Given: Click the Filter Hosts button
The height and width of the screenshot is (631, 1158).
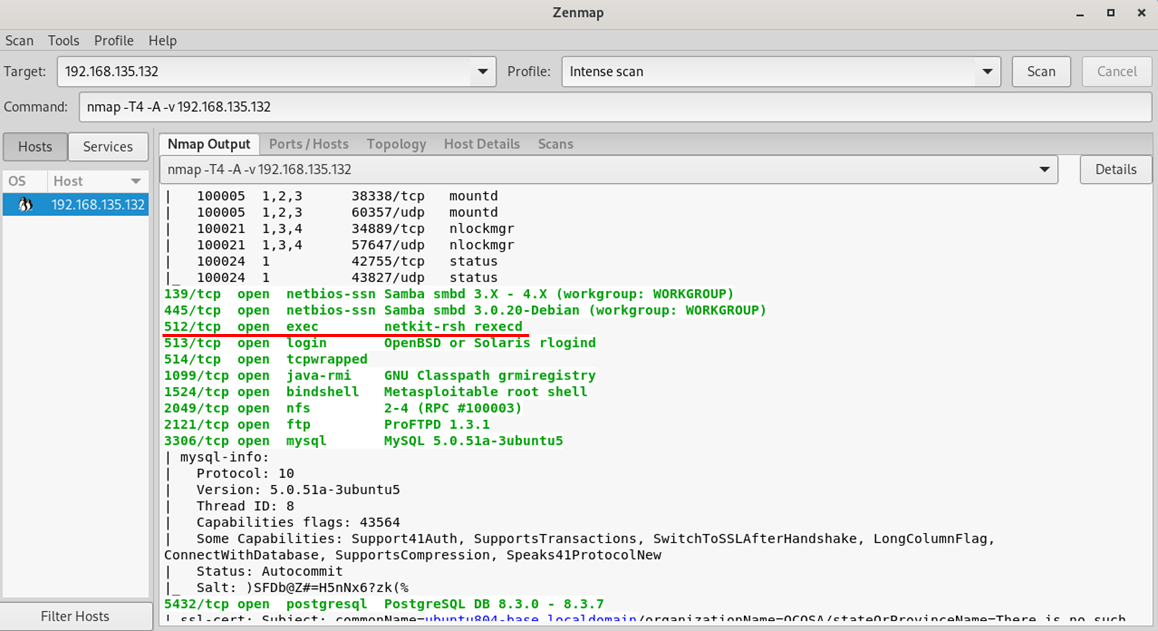Looking at the screenshot, I should pos(75,616).
